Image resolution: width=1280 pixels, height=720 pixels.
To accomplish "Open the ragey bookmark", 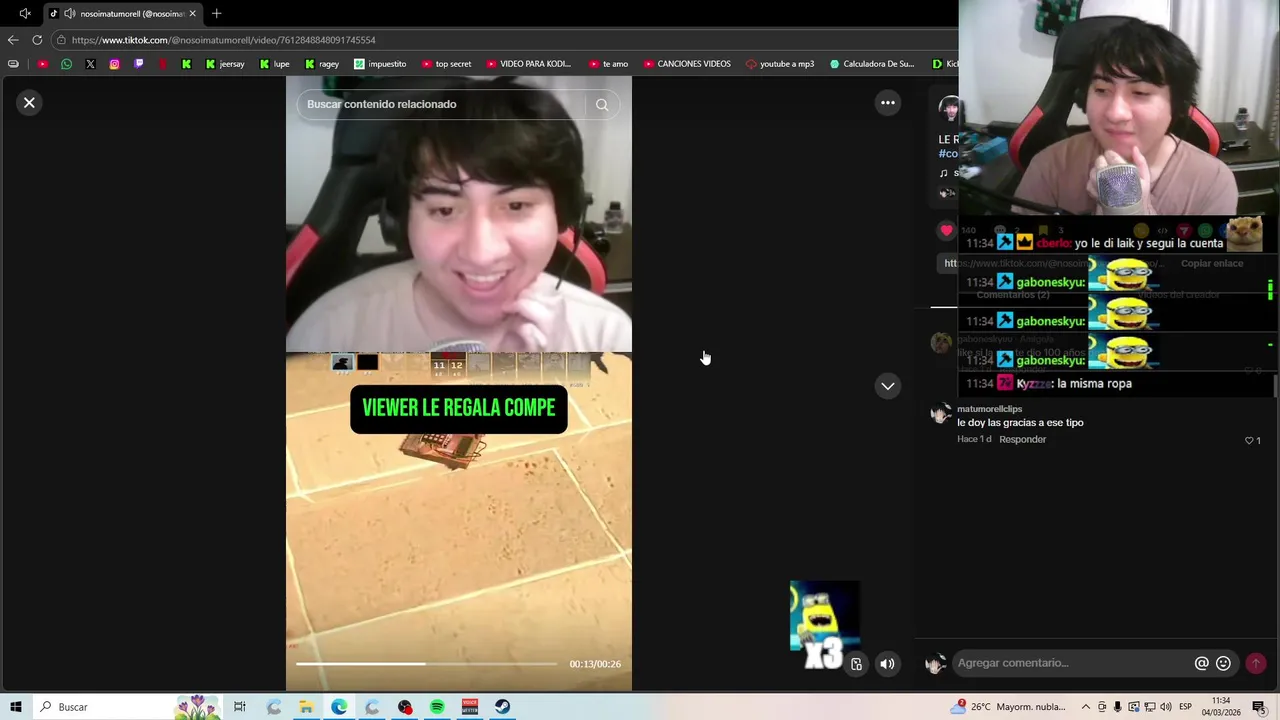I will 322,64.
